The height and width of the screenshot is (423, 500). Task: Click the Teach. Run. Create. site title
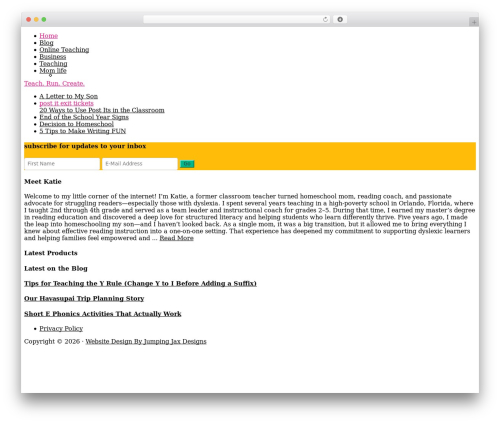click(x=54, y=83)
